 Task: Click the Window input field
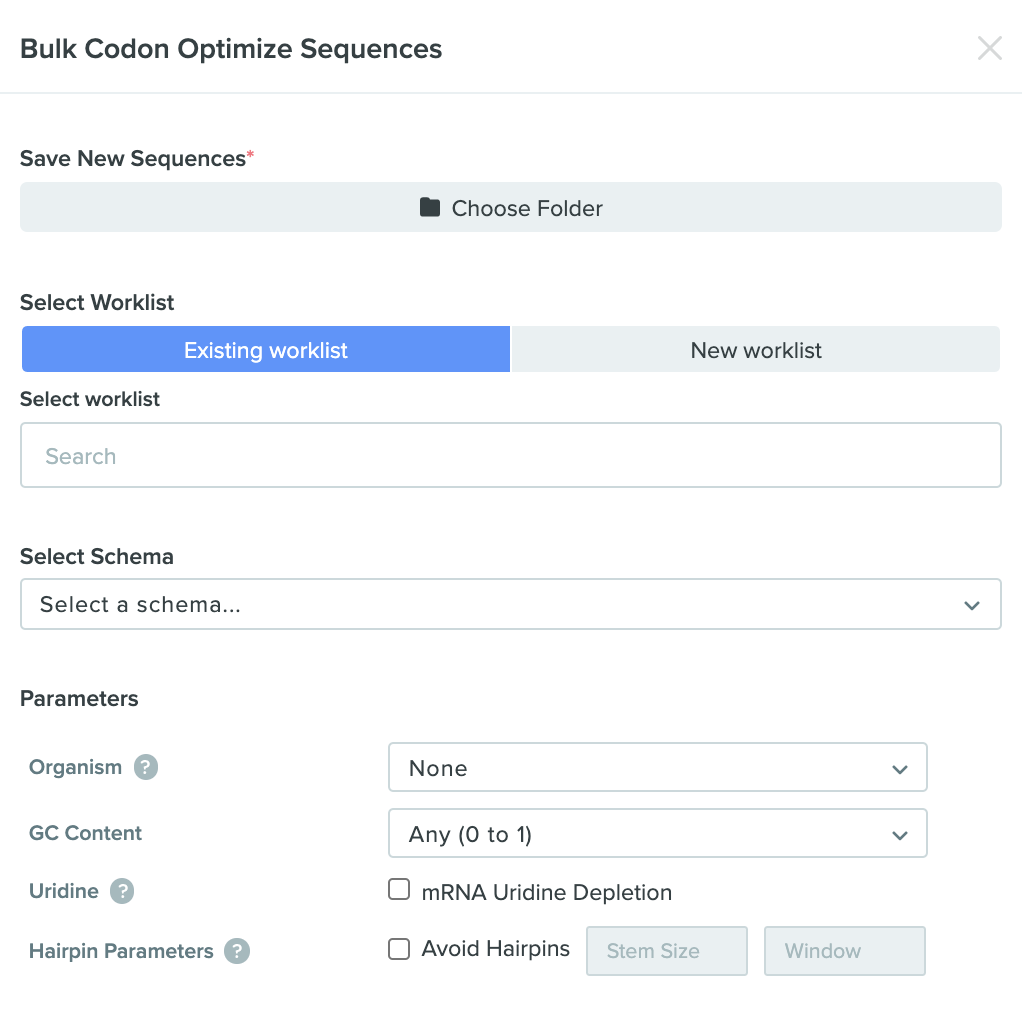[845, 951]
